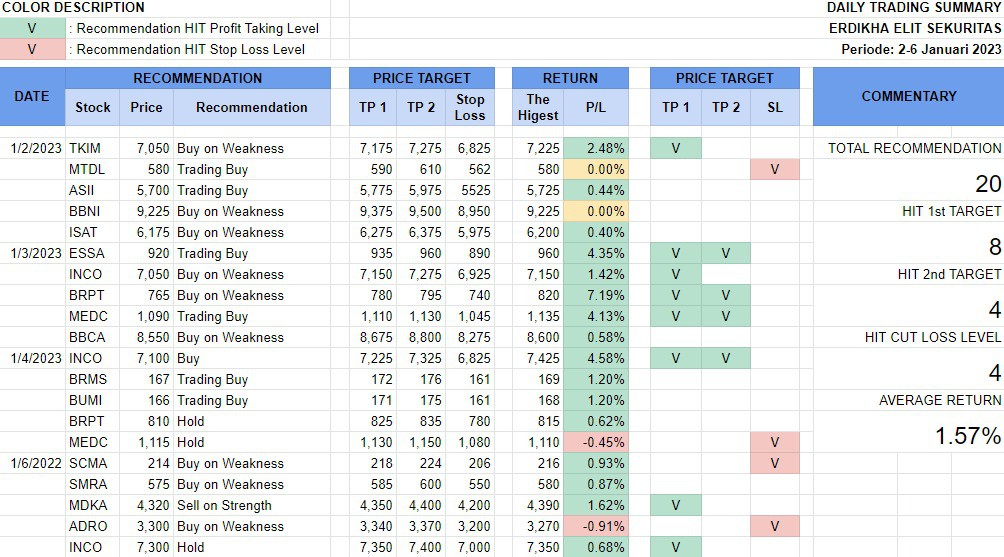Click the Higest column header
This screenshot has width=1004, height=557.
point(538,107)
